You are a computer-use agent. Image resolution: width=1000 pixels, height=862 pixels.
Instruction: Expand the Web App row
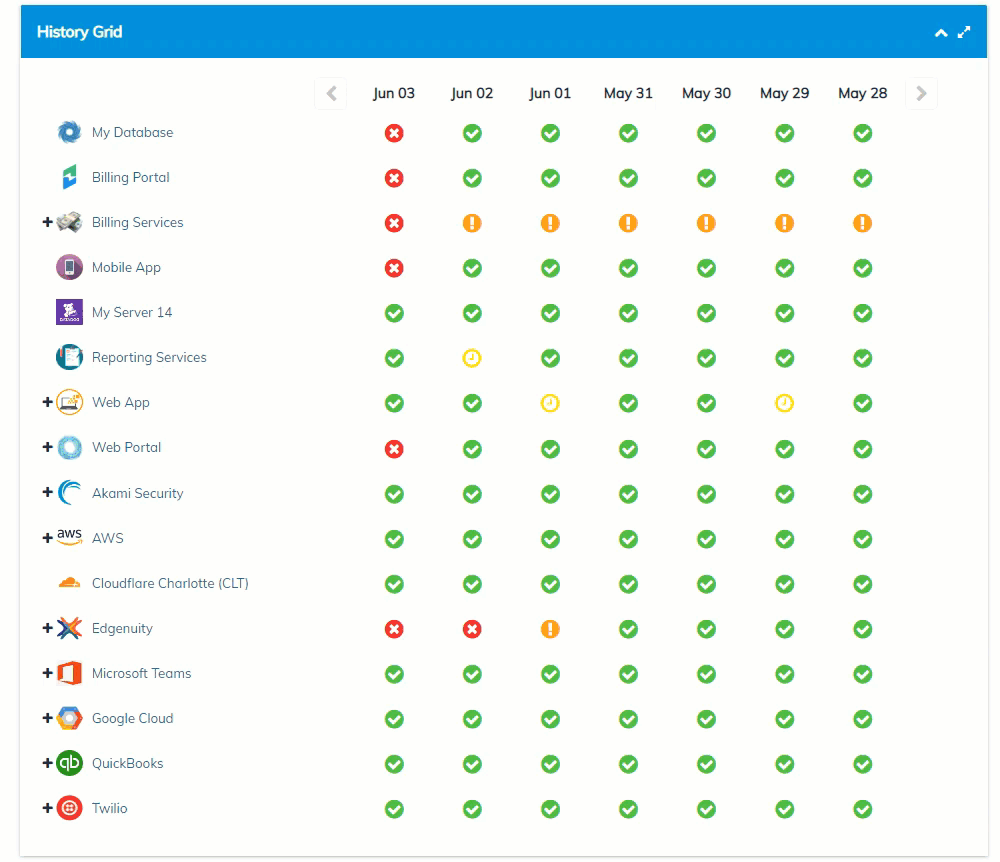point(47,402)
